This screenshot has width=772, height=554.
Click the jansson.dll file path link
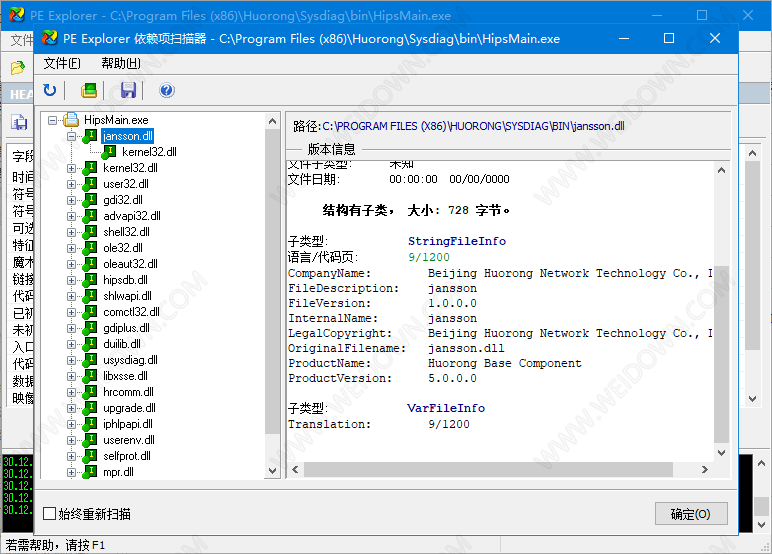tap(472, 126)
